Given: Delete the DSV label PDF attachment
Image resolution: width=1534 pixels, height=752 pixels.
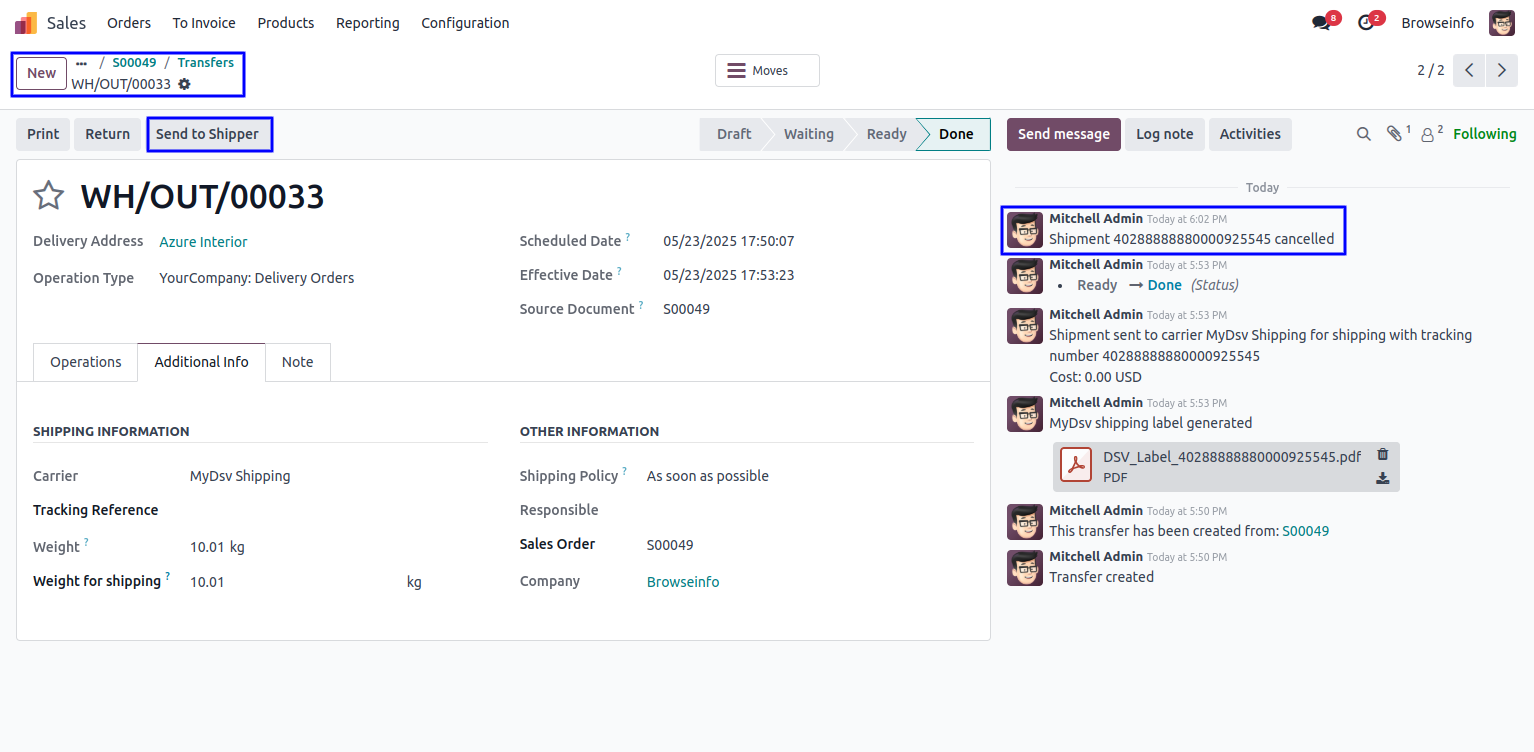Looking at the screenshot, I should point(1382,455).
